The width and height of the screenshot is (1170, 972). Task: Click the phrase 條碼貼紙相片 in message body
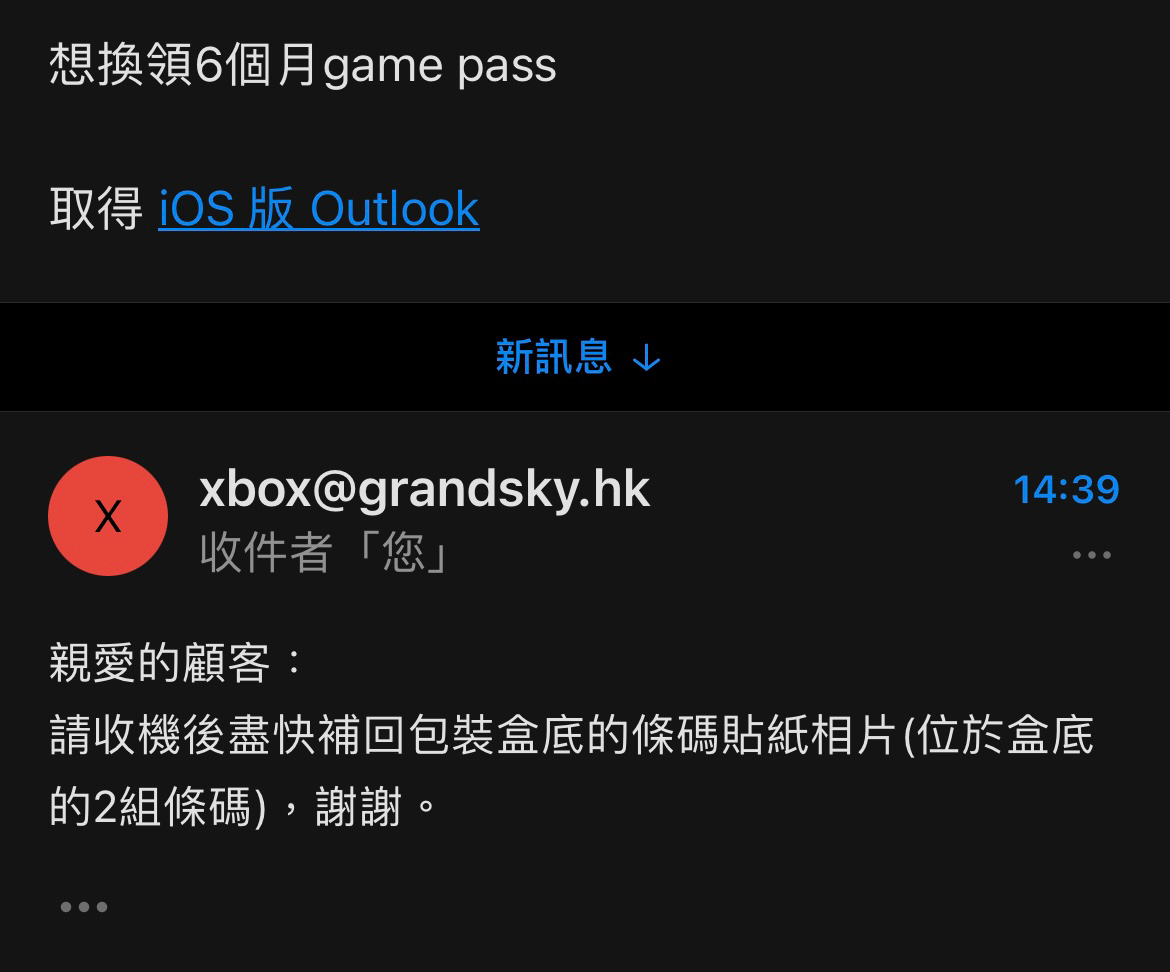(764, 735)
